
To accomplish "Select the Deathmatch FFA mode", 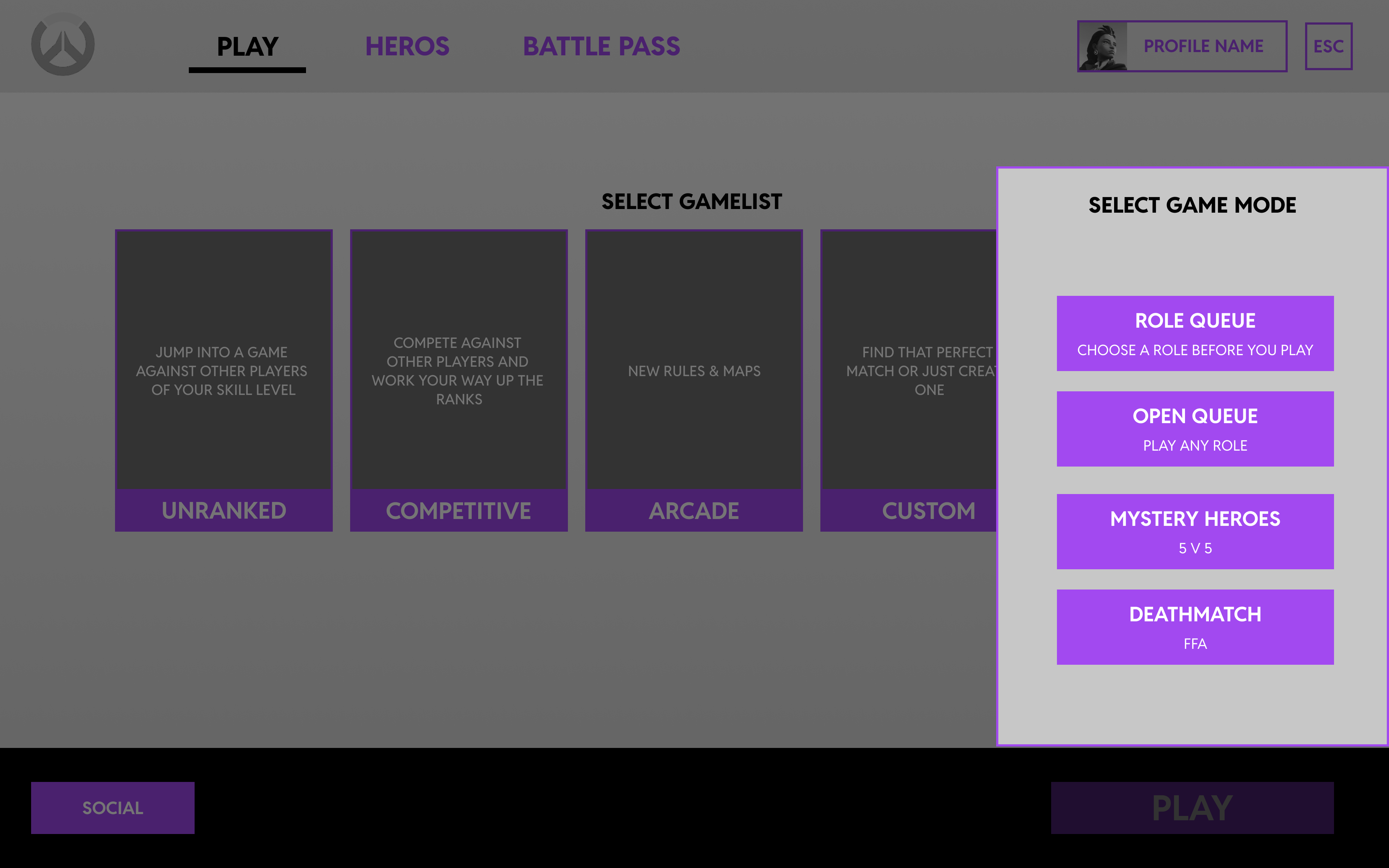I will (1195, 627).
